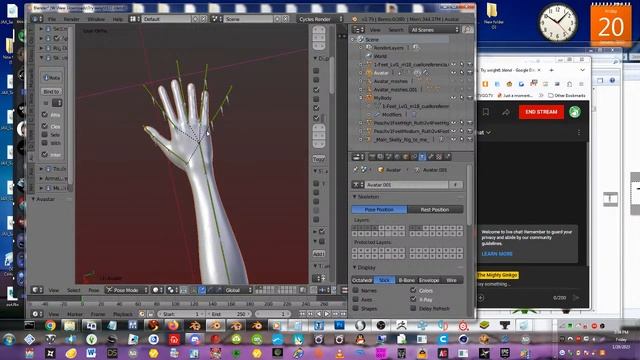Screen dimensions: 640x360
Task: Click the Windows Start orb
Action: pyautogui.click(x=9, y=340)
